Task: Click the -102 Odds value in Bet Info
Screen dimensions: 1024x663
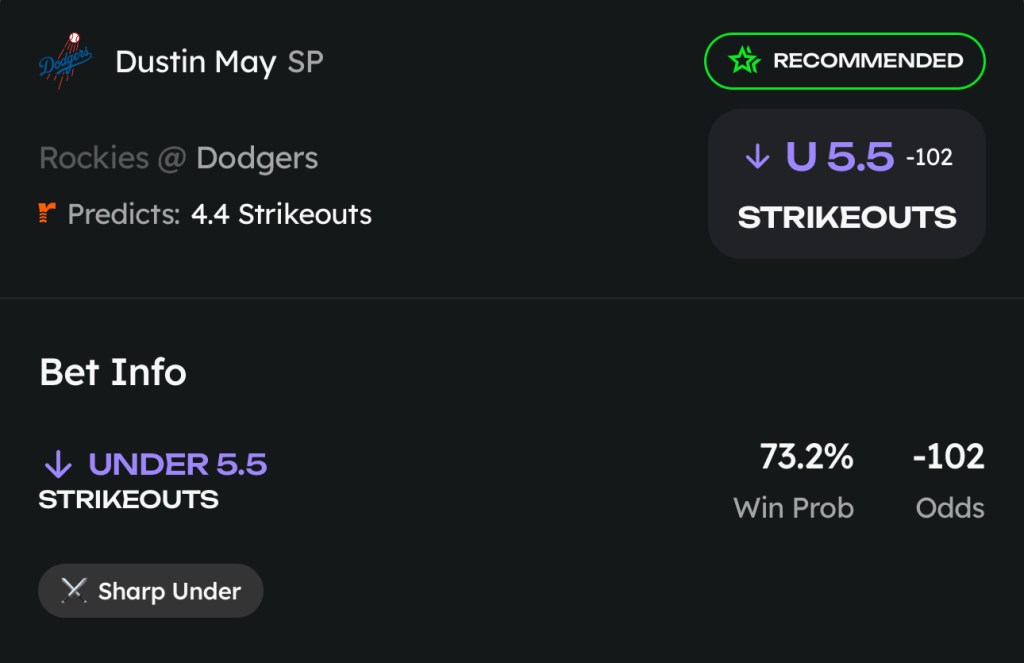Action: pos(948,457)
